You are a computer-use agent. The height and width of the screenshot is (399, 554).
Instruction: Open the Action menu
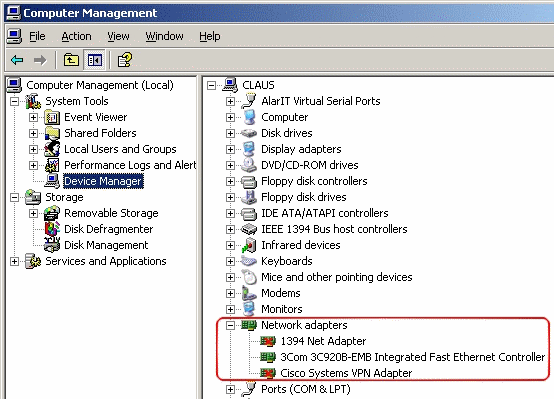(76, 36)
